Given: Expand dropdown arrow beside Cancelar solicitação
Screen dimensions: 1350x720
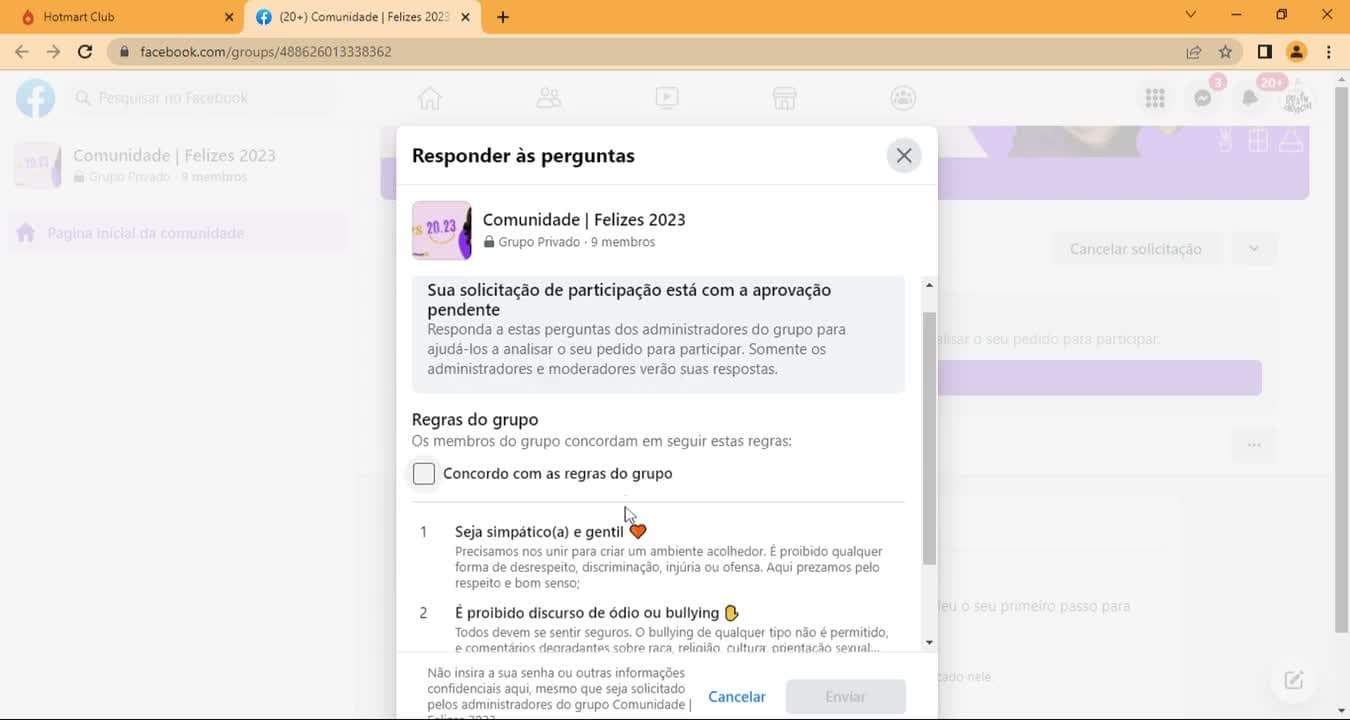Looking at the screenshot, I should pos(1254,249).
